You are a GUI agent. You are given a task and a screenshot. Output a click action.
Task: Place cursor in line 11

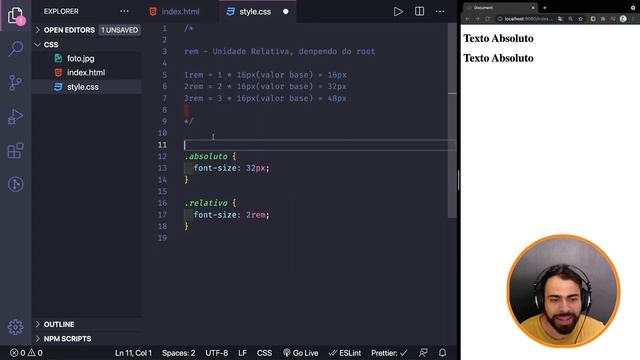pos(320,145)
